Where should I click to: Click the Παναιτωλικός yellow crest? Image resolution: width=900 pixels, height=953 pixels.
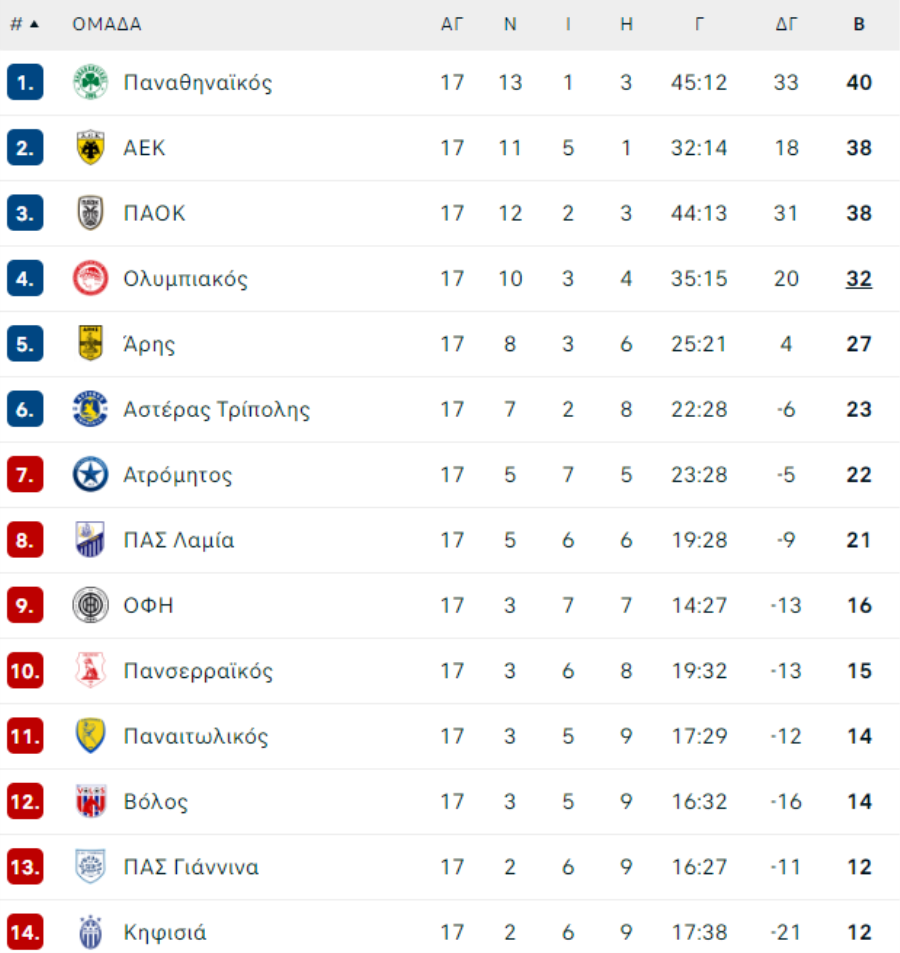[x=91, y=736]
